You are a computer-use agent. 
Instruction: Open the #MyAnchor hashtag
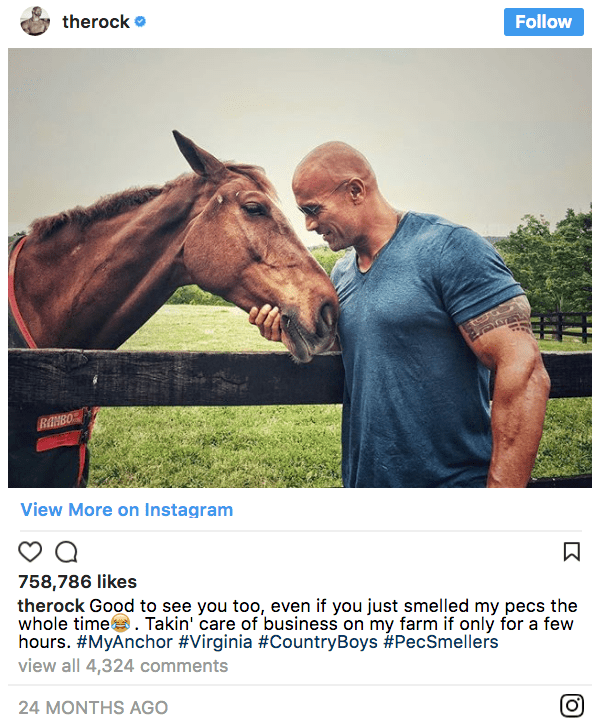click(125, 642)
